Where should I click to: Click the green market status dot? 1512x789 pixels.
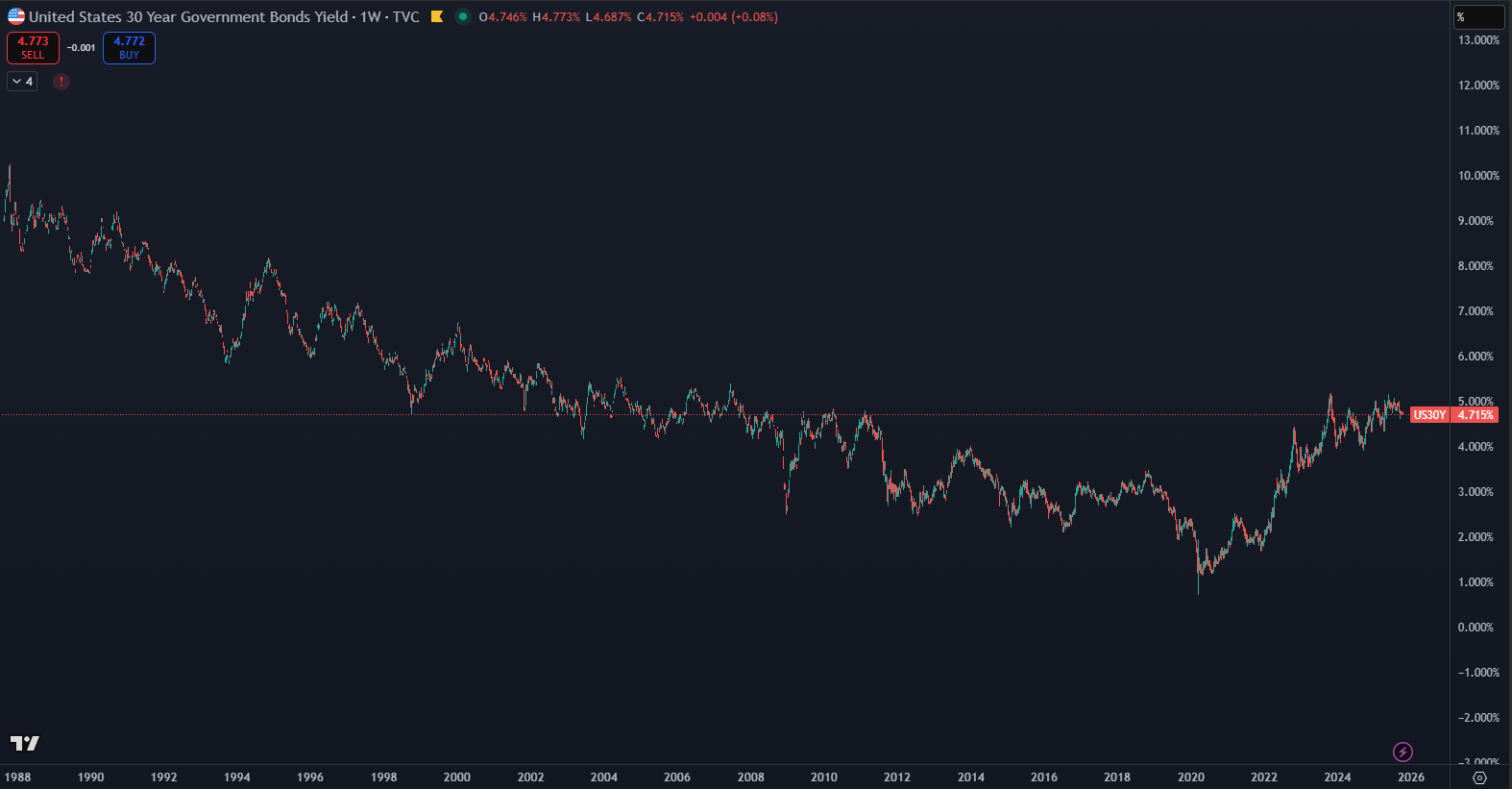click(463, 16)
